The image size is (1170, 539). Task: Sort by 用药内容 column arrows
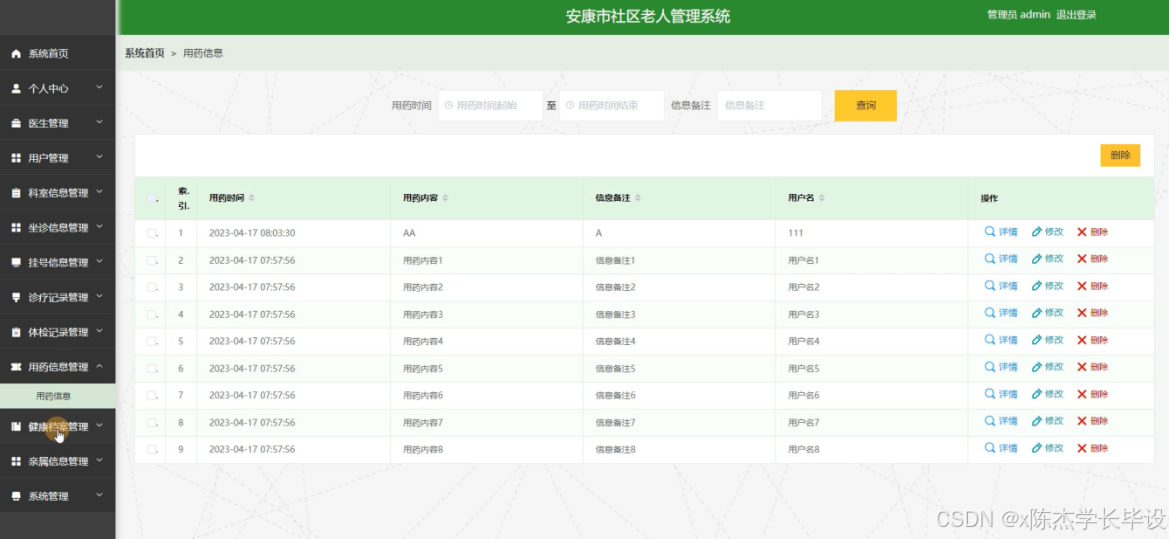click(x=445, y=198)
